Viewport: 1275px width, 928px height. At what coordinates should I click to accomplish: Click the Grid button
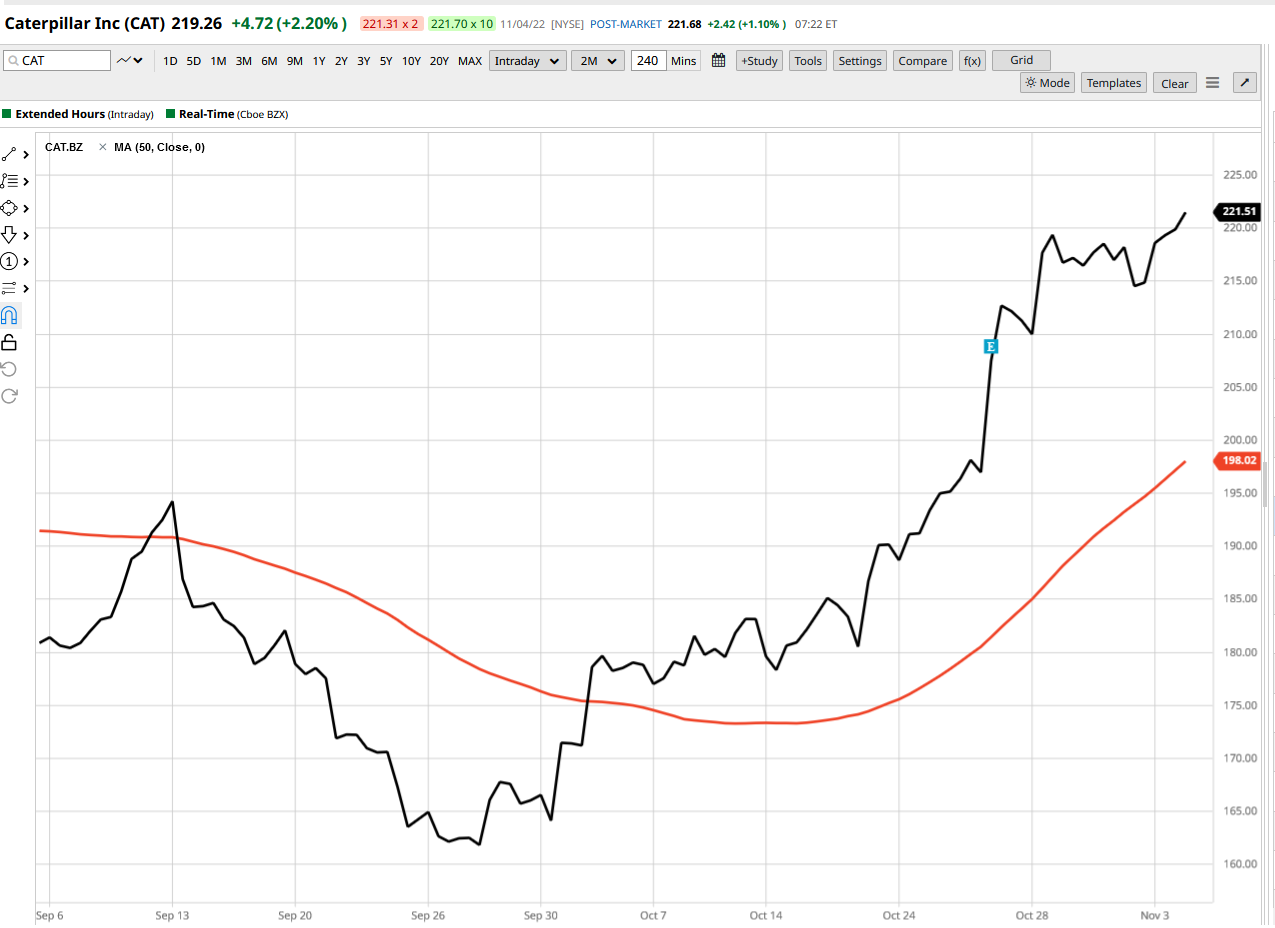click(x=1021, y=61)
